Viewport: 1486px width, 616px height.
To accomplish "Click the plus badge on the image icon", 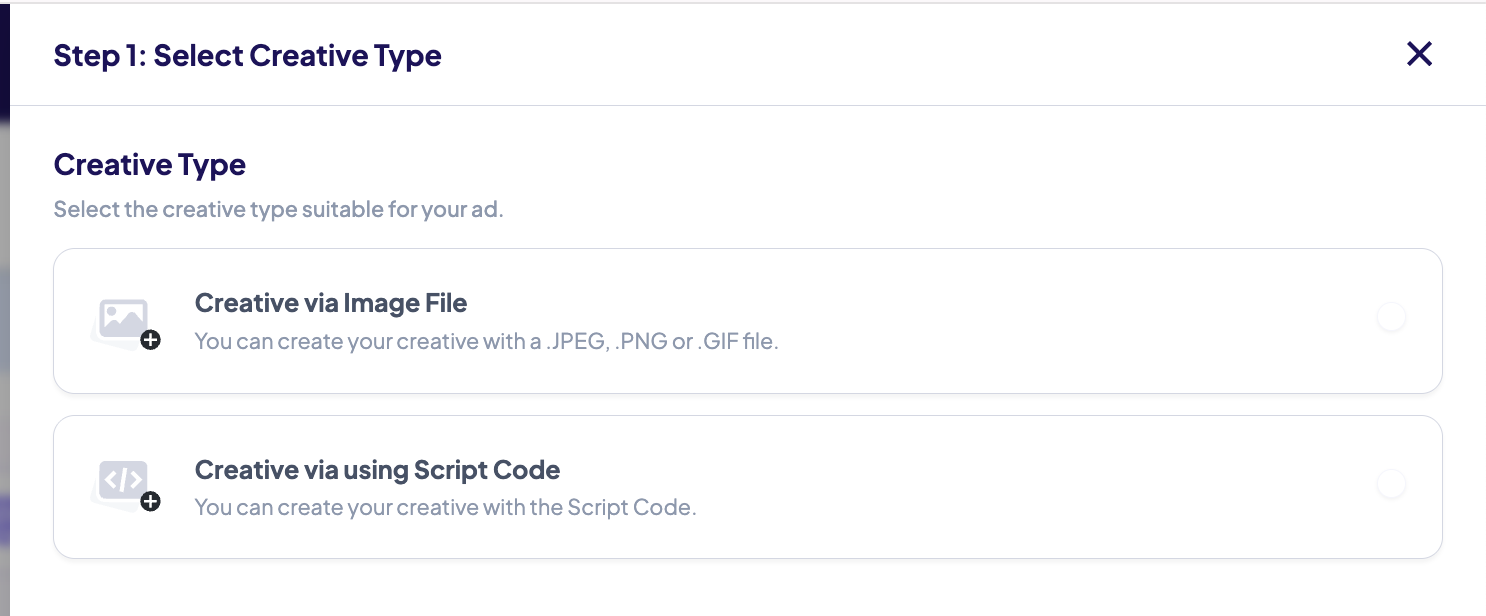I will [151, 341].
